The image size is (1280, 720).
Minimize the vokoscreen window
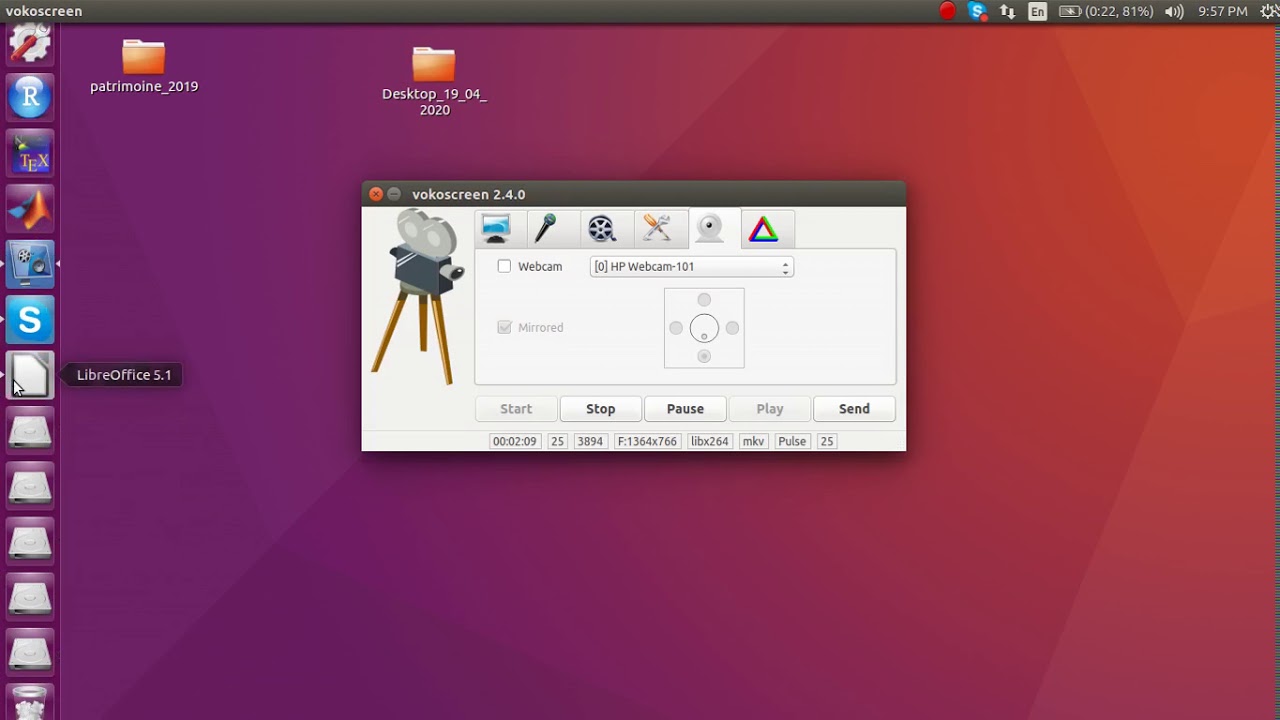click(x=394, y=194)
